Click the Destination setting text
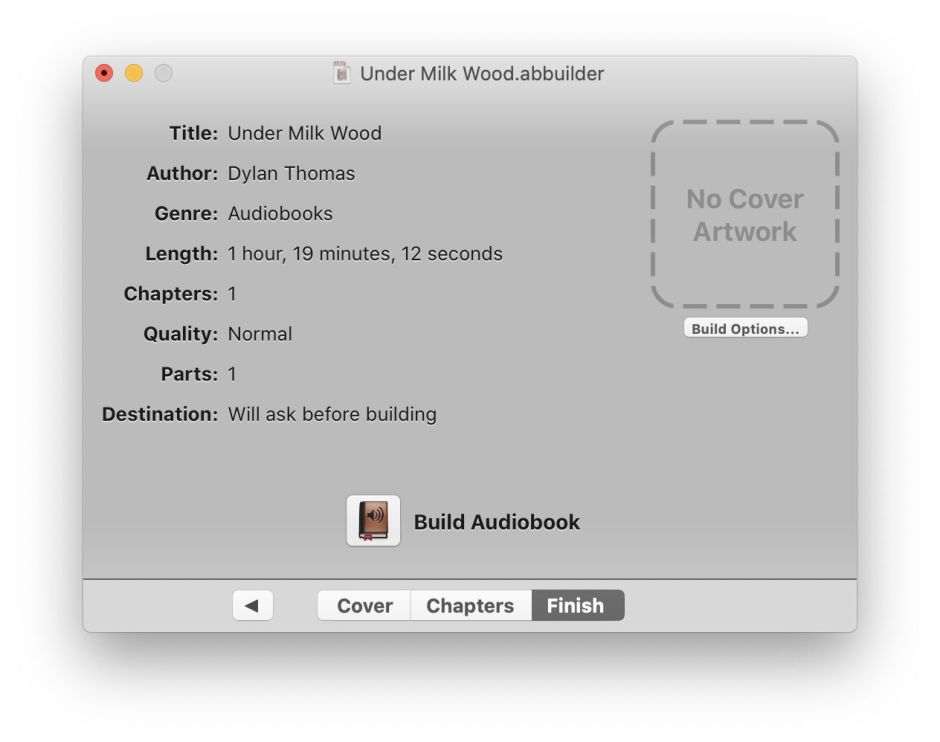Screen dimensions: 940x742 [x=332, y=413]
